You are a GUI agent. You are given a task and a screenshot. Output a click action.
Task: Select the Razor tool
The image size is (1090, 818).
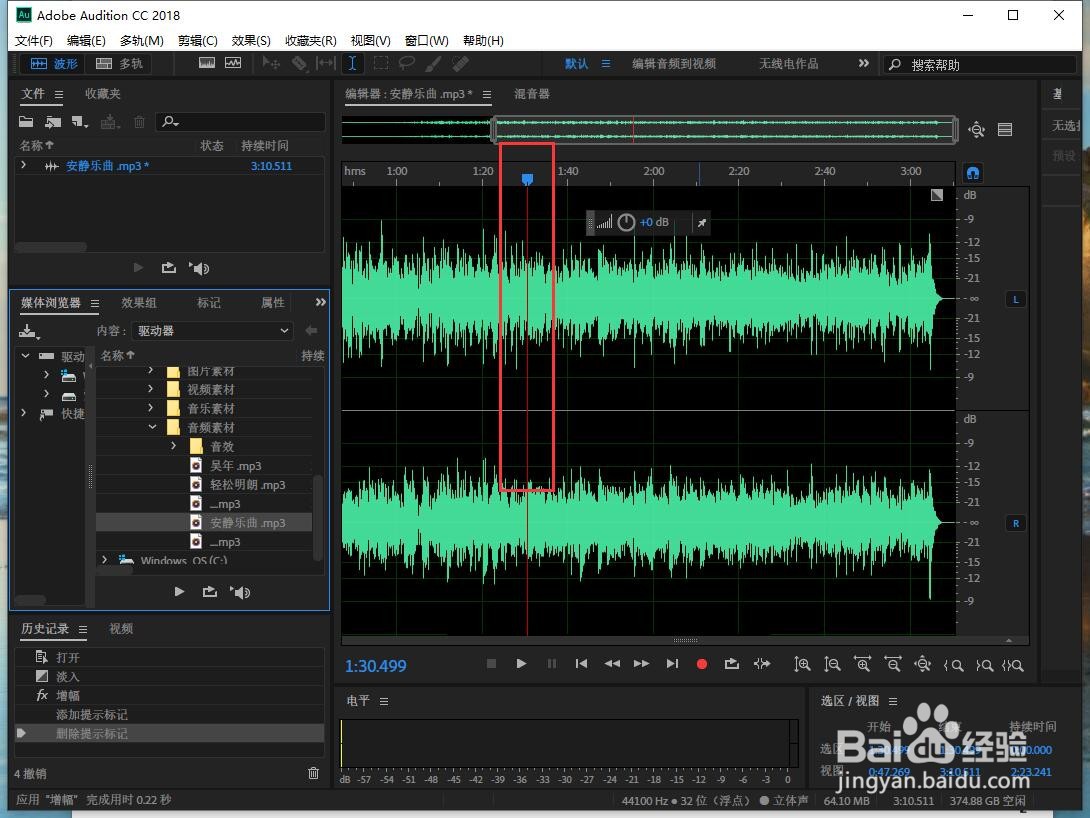tap(299, 64)
